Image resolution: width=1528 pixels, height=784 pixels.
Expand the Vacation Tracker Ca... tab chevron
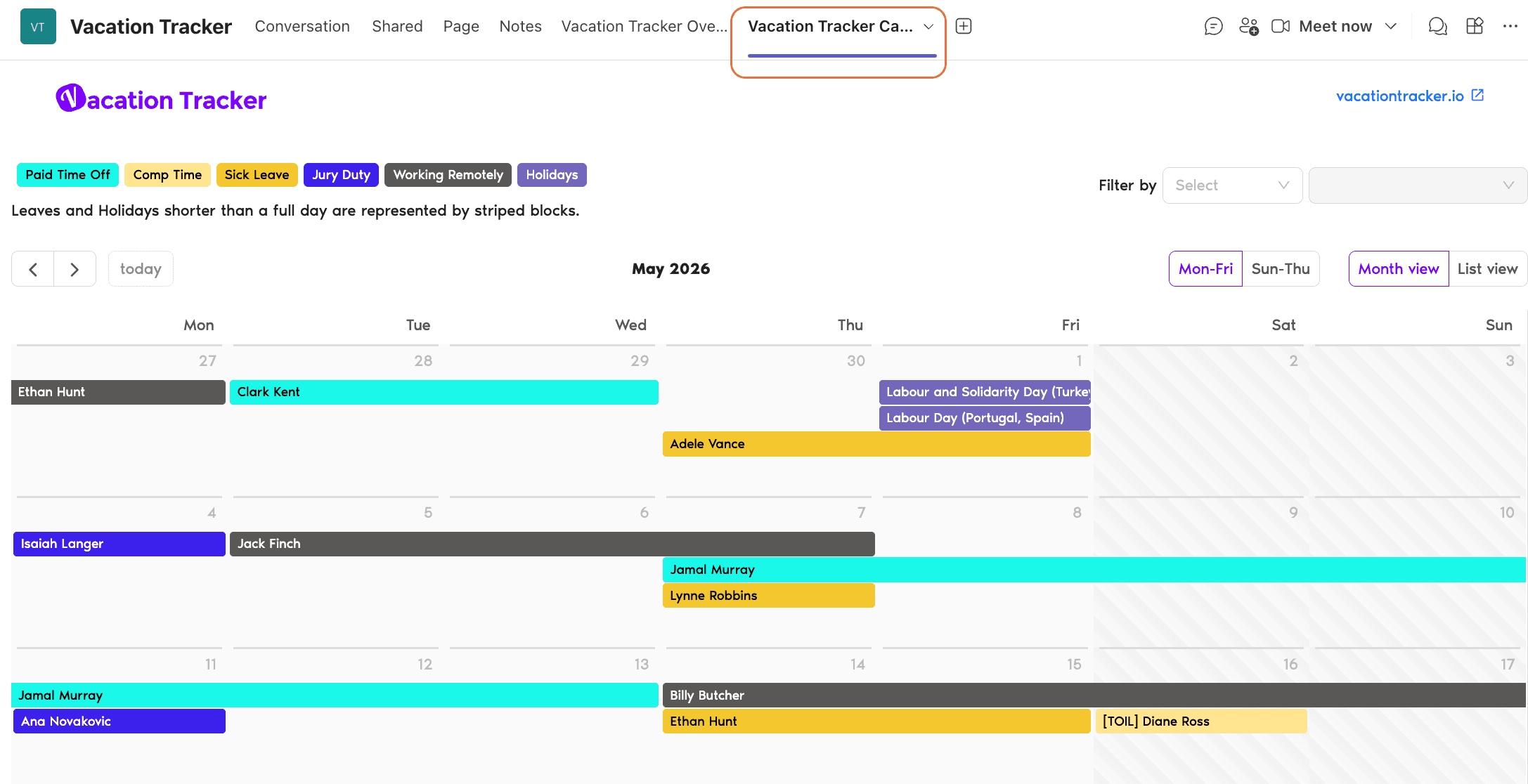pyautogui.click(x=928, y=27)
